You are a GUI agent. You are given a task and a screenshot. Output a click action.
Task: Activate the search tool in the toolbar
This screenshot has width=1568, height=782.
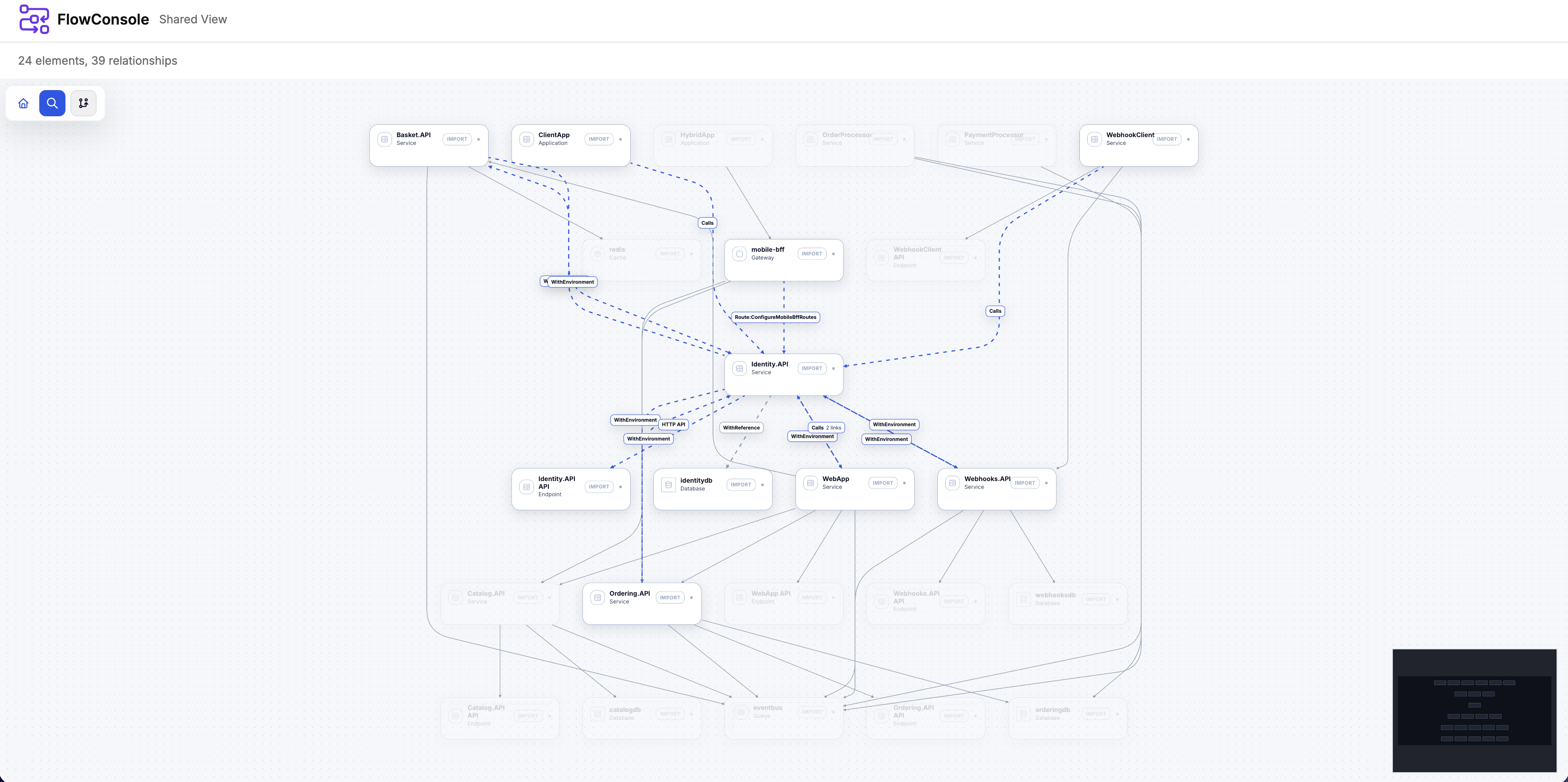click(52, 103)
